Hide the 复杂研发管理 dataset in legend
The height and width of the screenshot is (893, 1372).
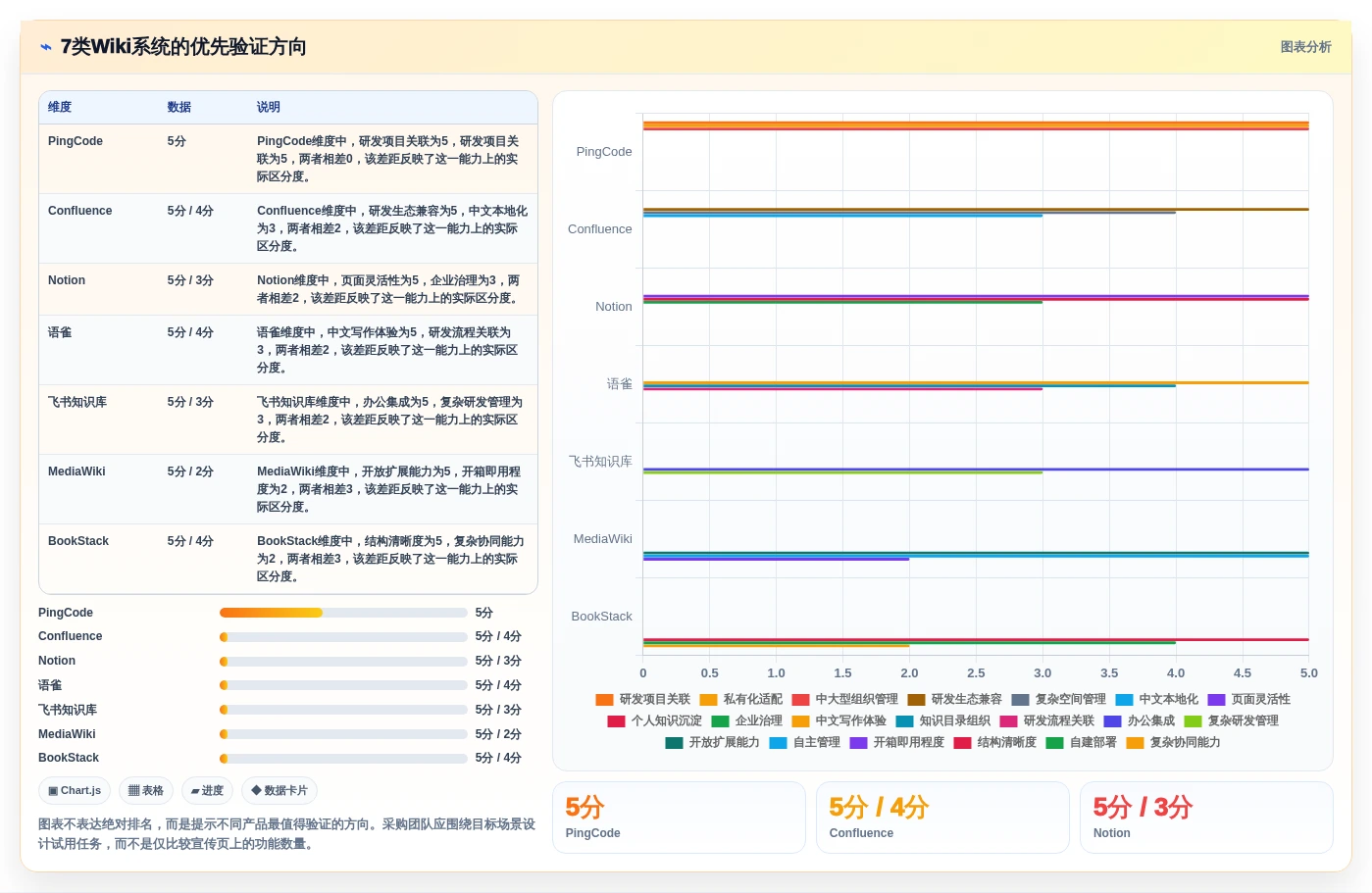pyautogui.click(x=1231, y=721)
